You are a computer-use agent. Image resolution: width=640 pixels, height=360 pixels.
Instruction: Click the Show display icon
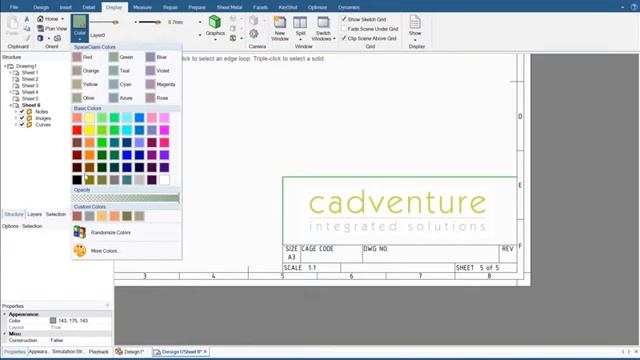[x=415, y=22]
